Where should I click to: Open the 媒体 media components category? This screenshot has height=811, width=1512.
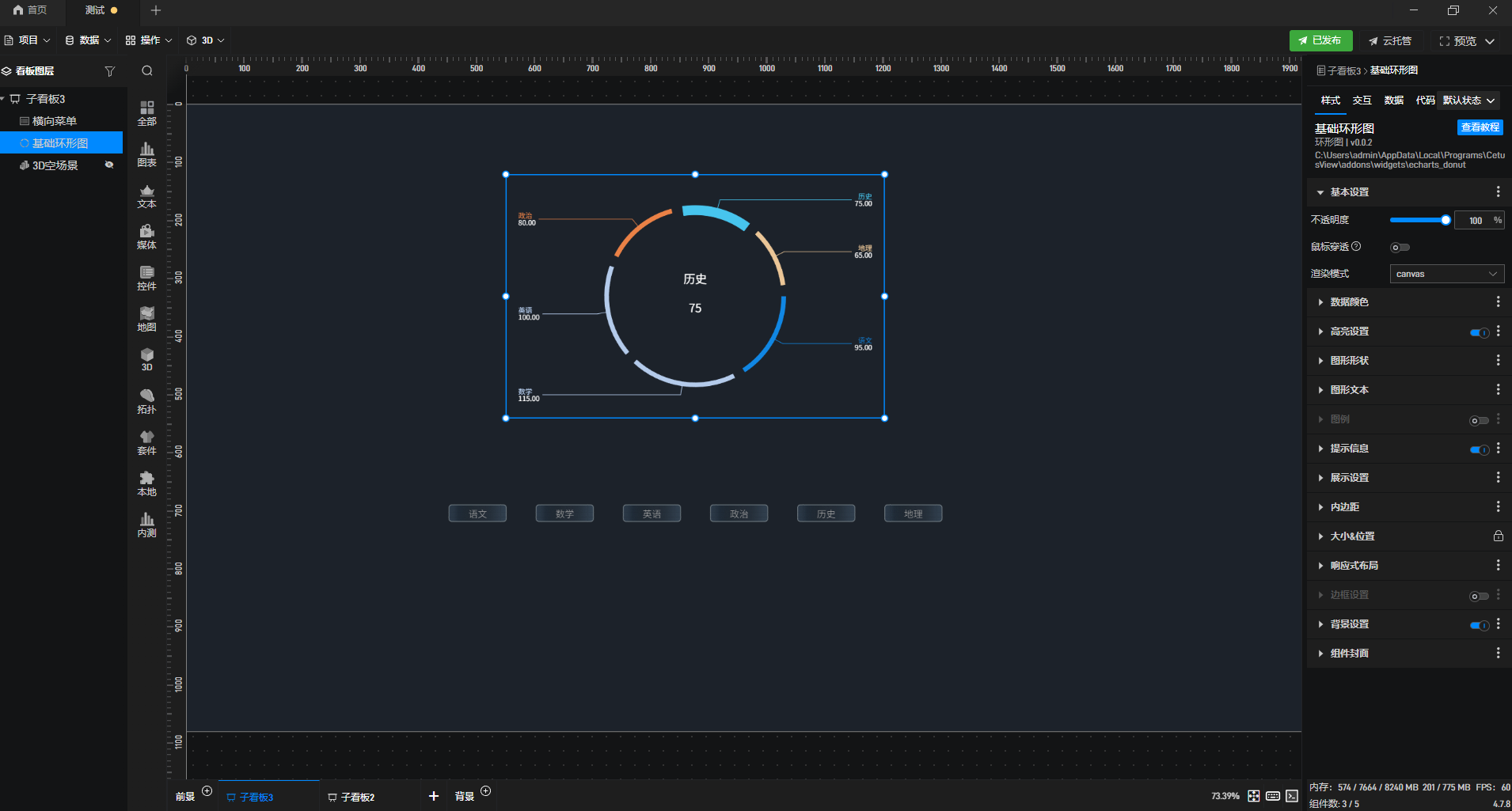click(x=147, y=237)
